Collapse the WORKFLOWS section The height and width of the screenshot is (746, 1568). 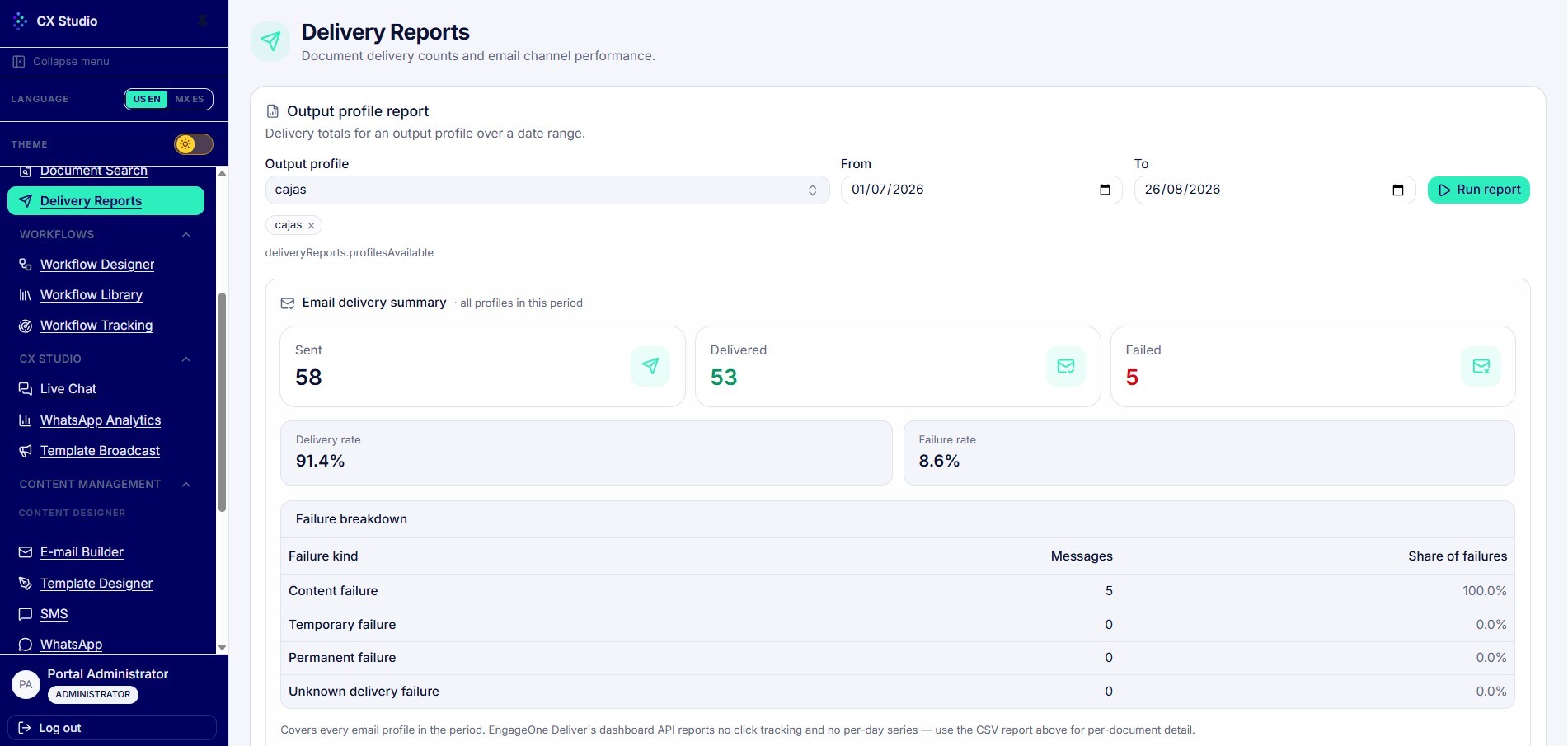(x=186, y=235)
